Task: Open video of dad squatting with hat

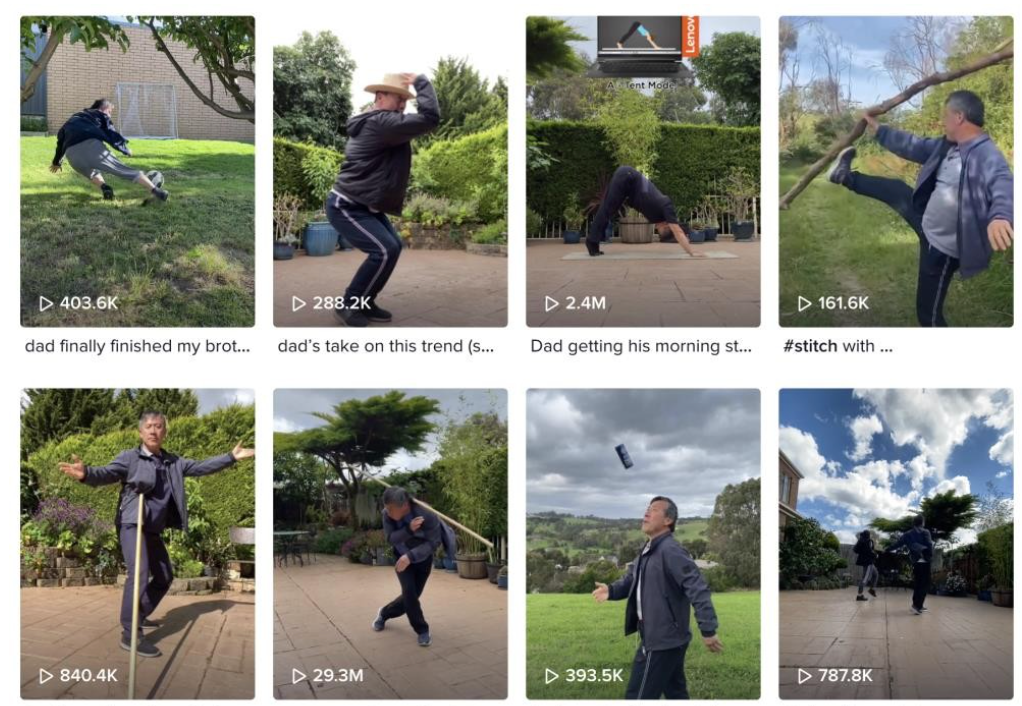Action: [x=390, y=171]
